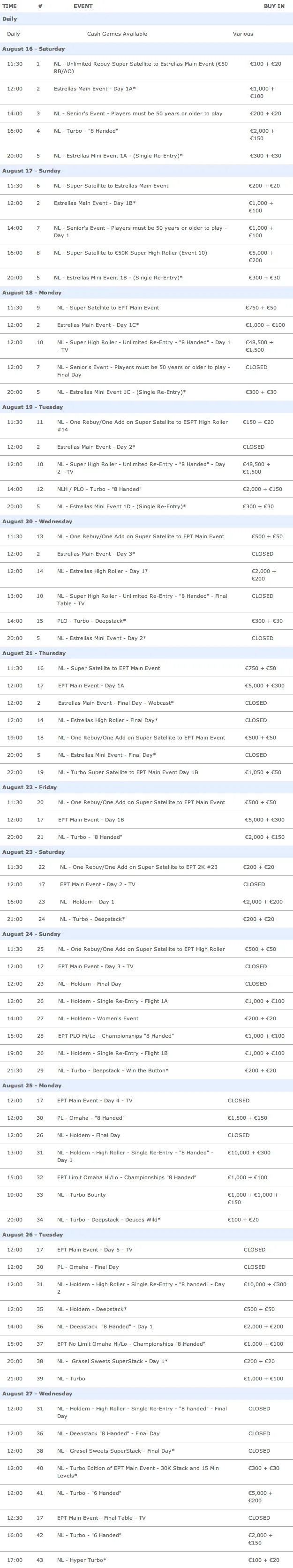Open the NL - Holdem - Women's Event
Image resolution: width=293 pixels, height=1568 pixels.
click(x=98, y=1018)
